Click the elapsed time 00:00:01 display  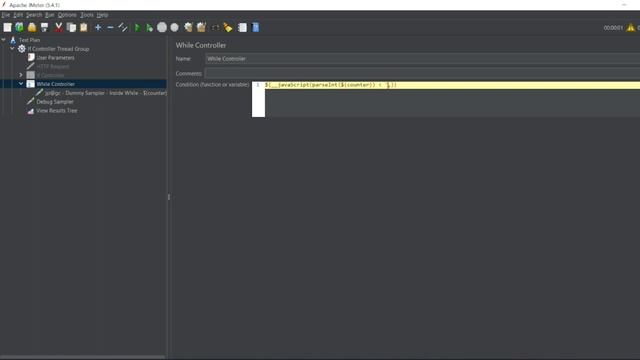[613, 28]
